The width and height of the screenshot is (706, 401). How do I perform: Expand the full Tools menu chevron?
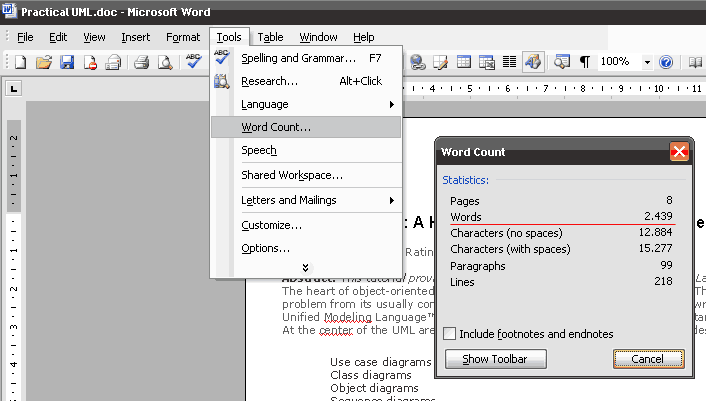305,267
